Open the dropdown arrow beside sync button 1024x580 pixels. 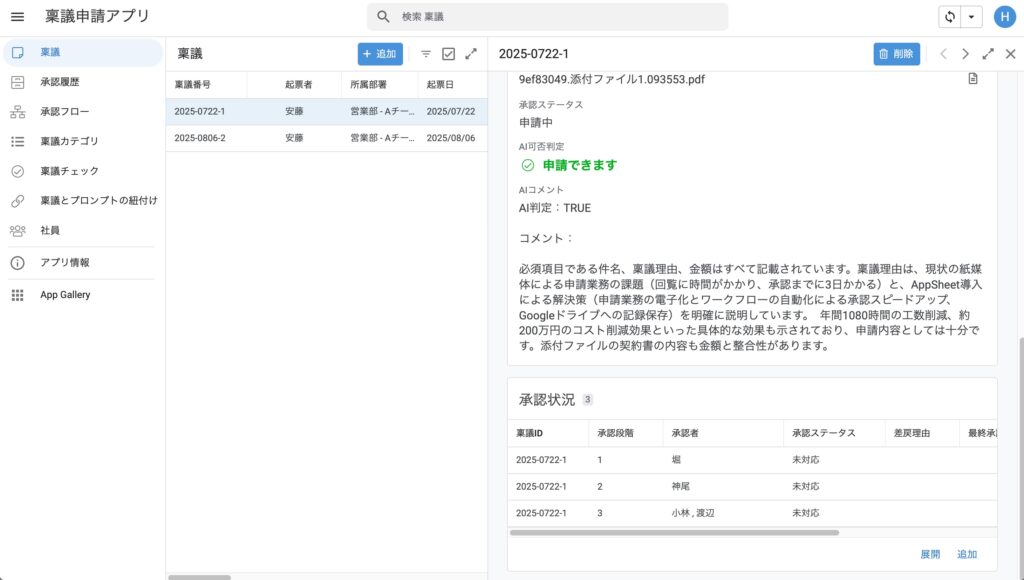tap(972, 17)
